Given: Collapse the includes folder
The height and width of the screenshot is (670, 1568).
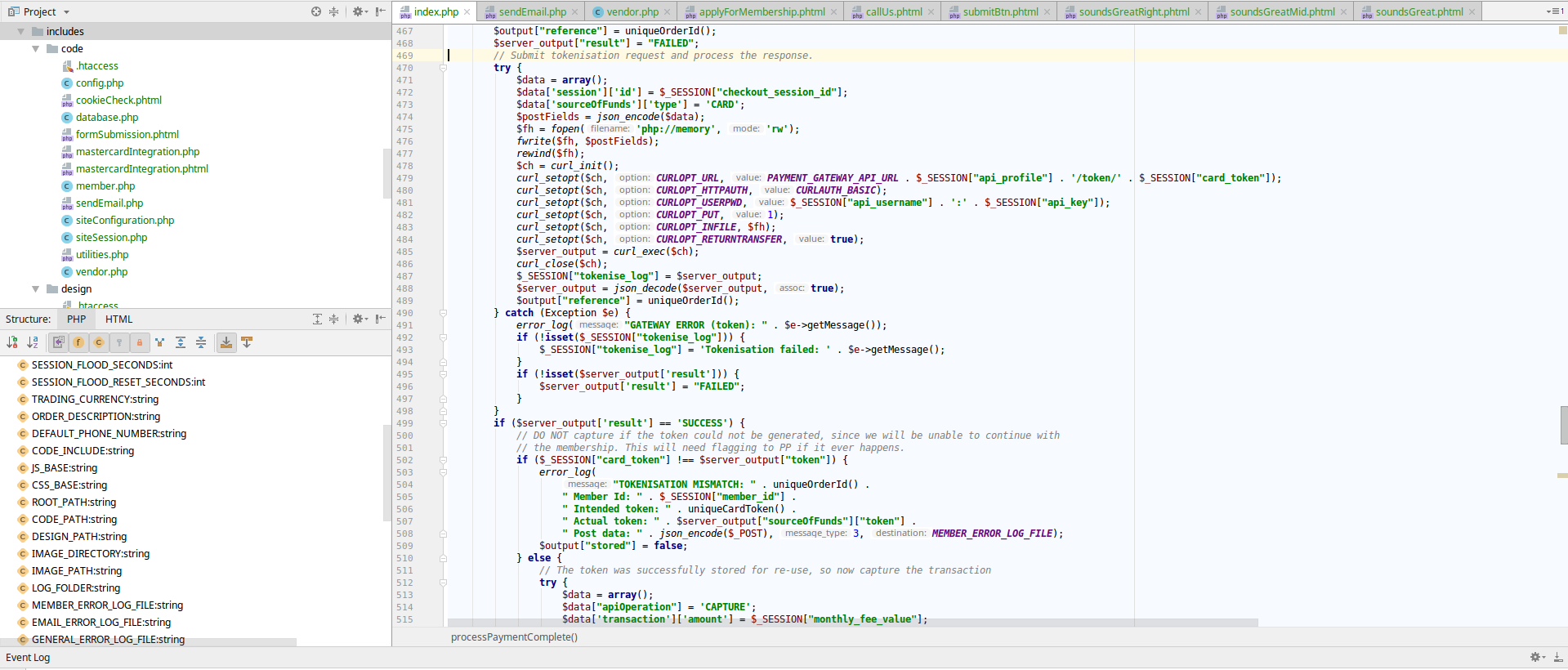Looking at the screenshot, I should click(x=20, y=31).
